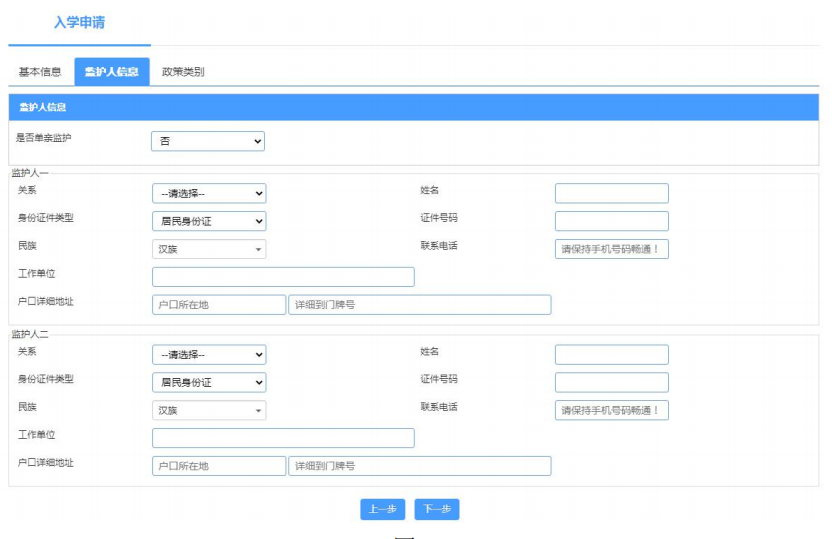The image size is (832, 539).
Task: Focus 监护人一 证件号码 field
Action: [611, 221]
